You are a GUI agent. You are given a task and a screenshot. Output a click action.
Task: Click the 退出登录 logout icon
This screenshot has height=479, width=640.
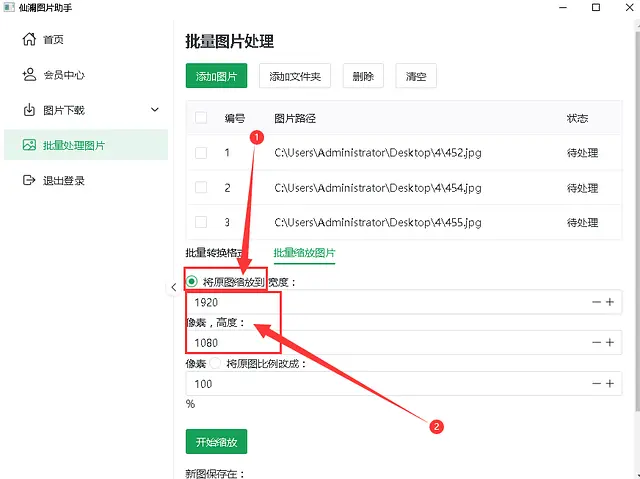[x=29, y=180]
